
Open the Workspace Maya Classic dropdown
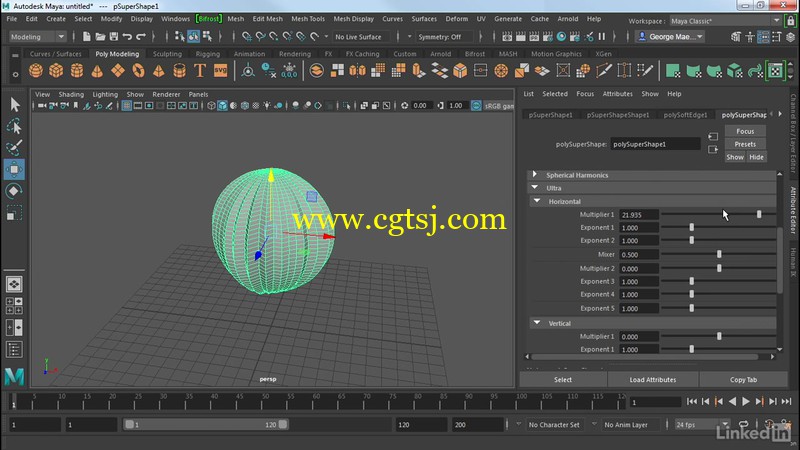coord(725,21)
